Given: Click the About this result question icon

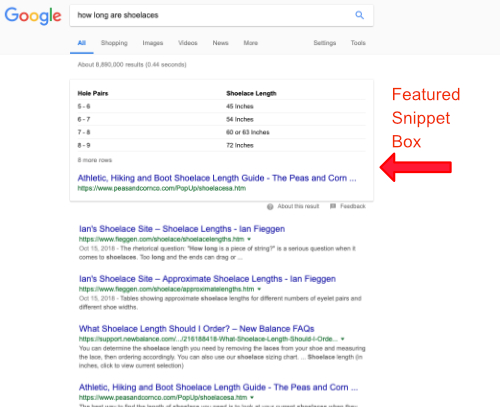Looking at the screenshot, I should [270, 207].
